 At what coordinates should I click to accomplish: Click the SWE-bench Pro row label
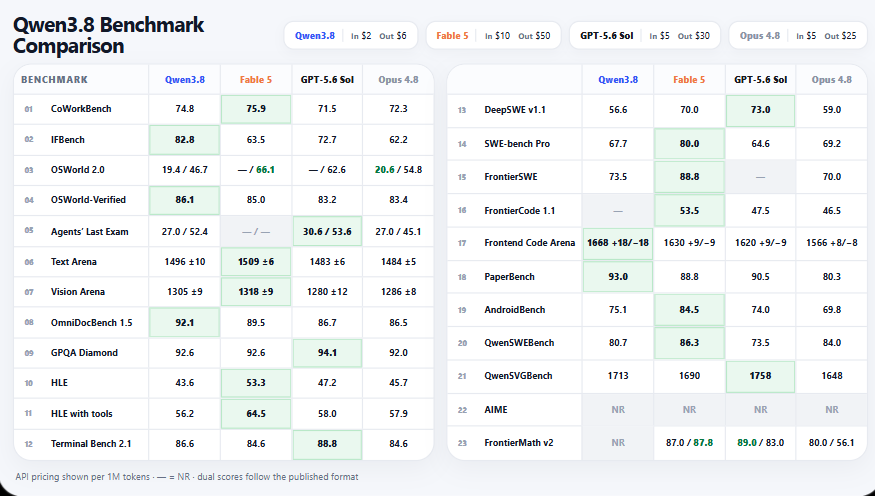pos(517,143)
